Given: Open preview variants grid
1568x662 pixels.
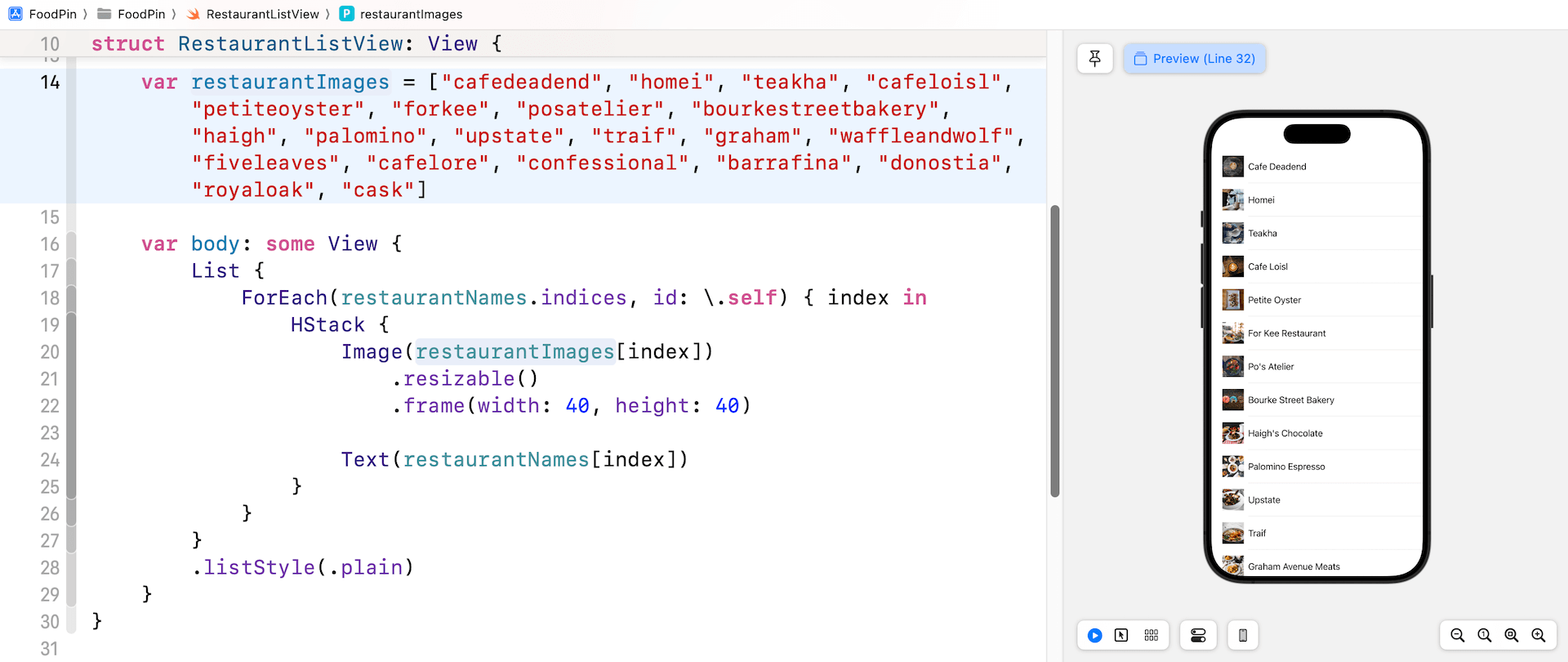Looking at the screenshot, I should point(1151,635).
